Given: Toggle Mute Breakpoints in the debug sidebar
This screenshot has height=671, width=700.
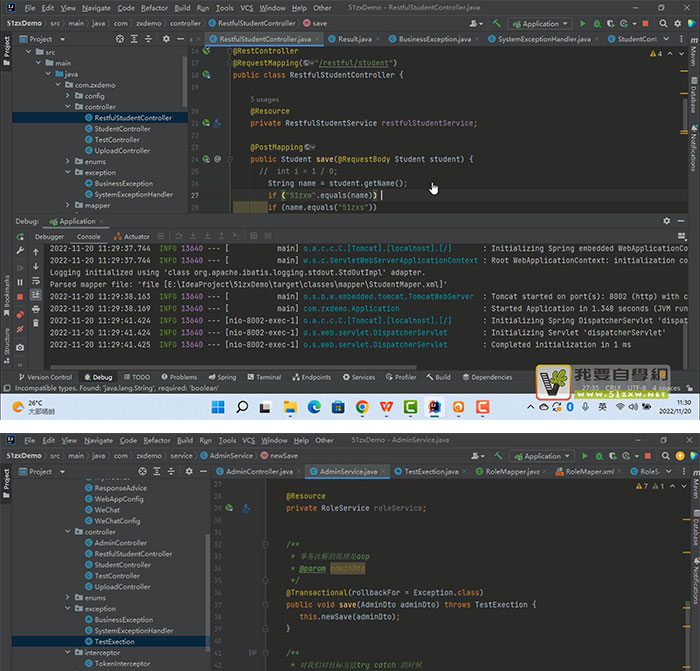Looking at the screenshot, I should pos(20,329).
